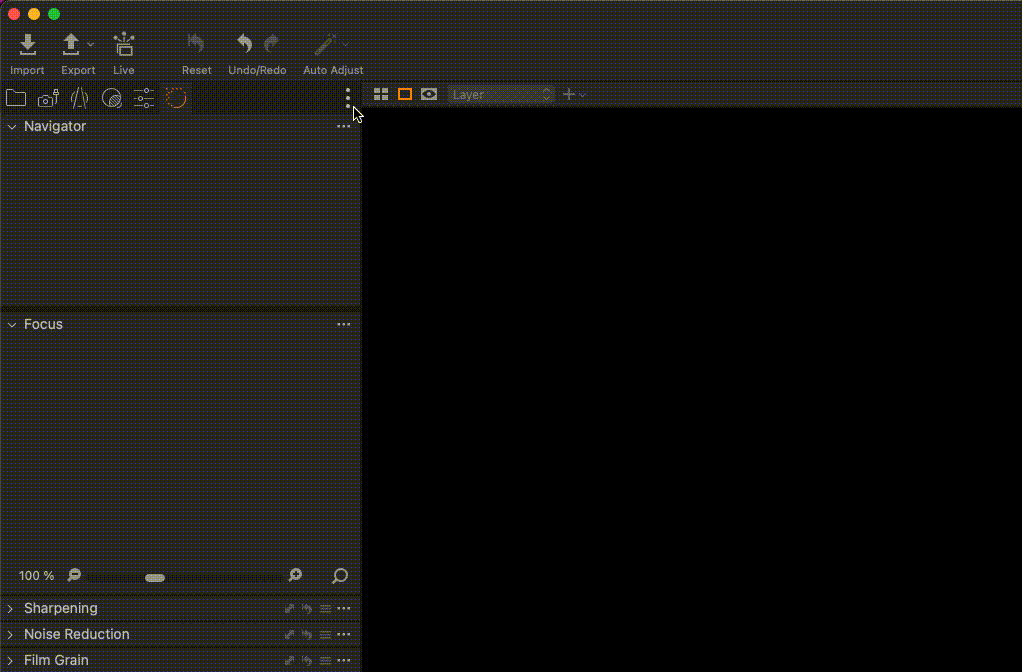This screenshot has width=1022, height=672.
Task: Open the Film Grain three-dot options menu
Action: [344, 660]
